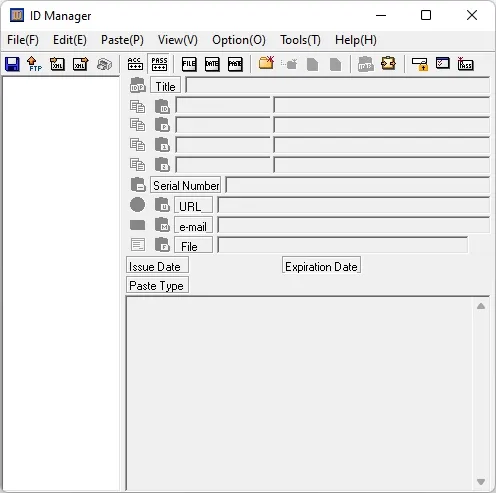Click the Title text input field
The width and height of the screenshot is (496, 493).
tap(337, 85)
